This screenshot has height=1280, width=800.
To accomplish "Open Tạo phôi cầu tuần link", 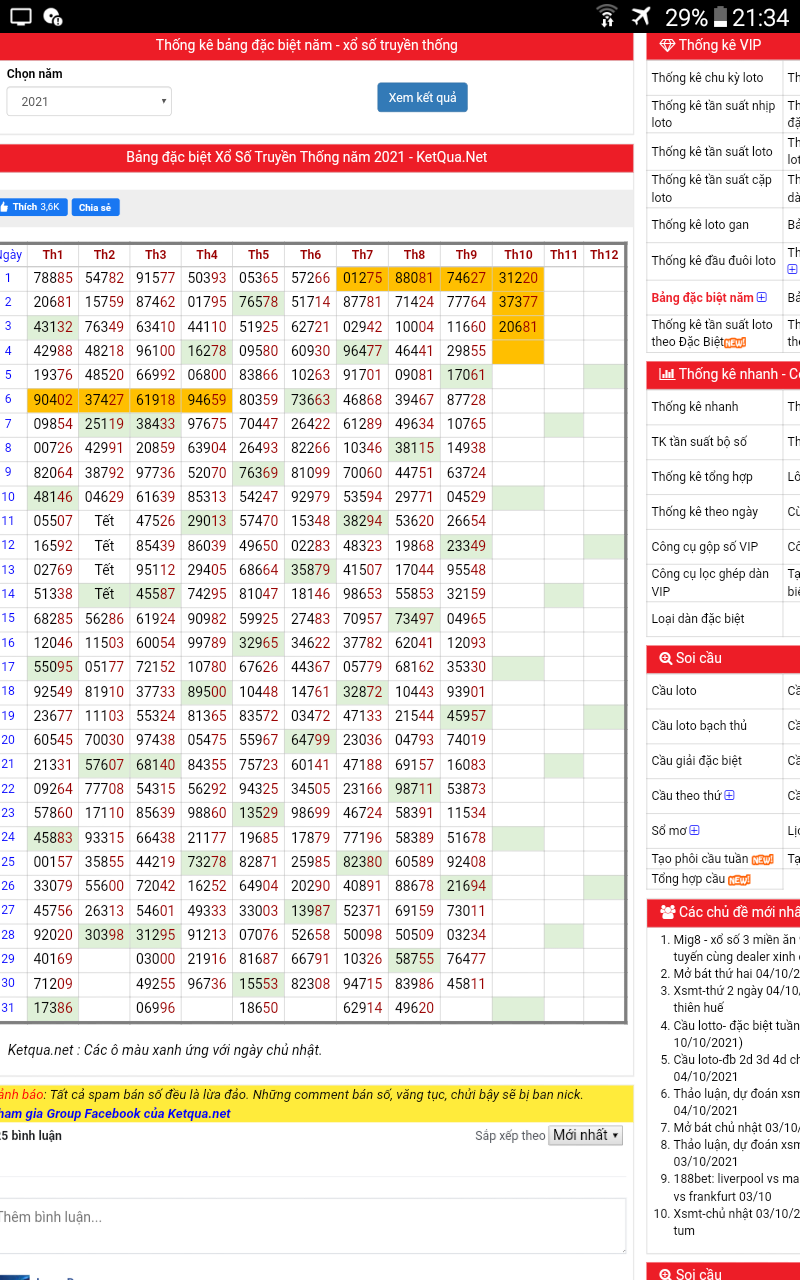I will (x=700, y=860).
